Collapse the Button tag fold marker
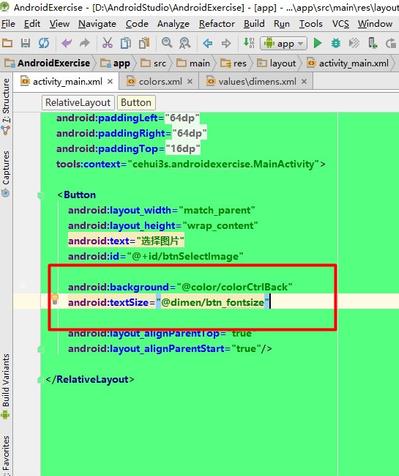 tap(41, 195)
